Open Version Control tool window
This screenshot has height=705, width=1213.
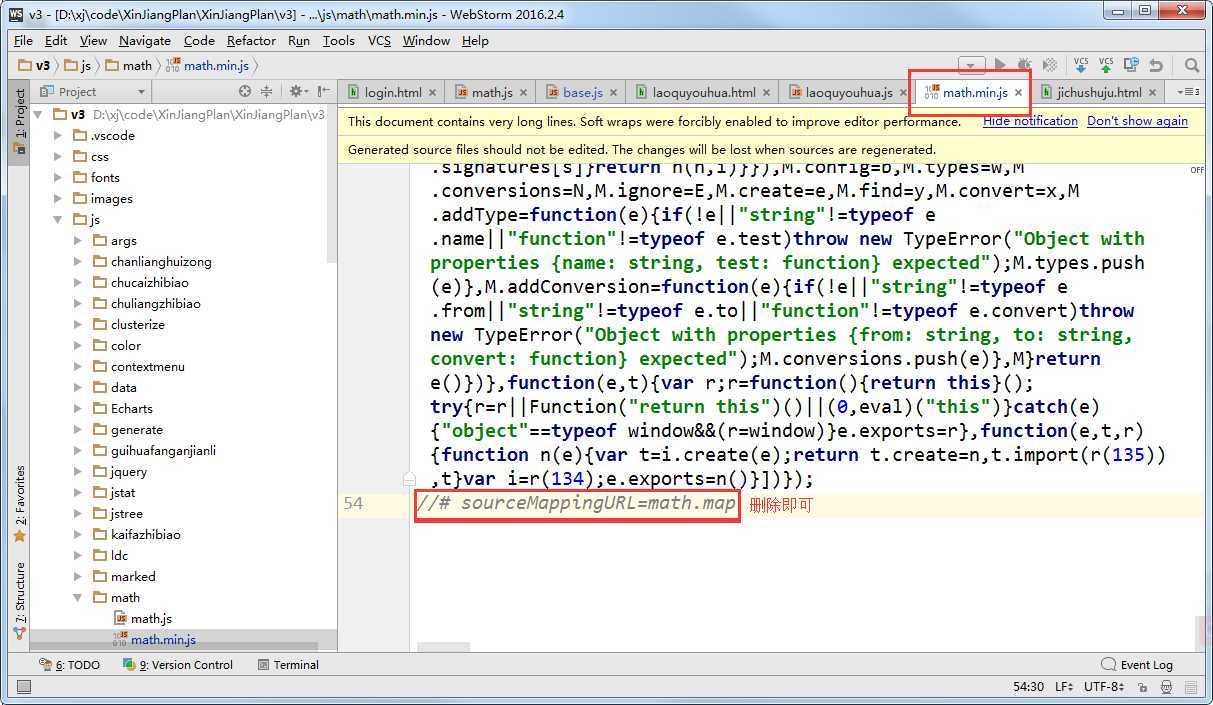178,664
